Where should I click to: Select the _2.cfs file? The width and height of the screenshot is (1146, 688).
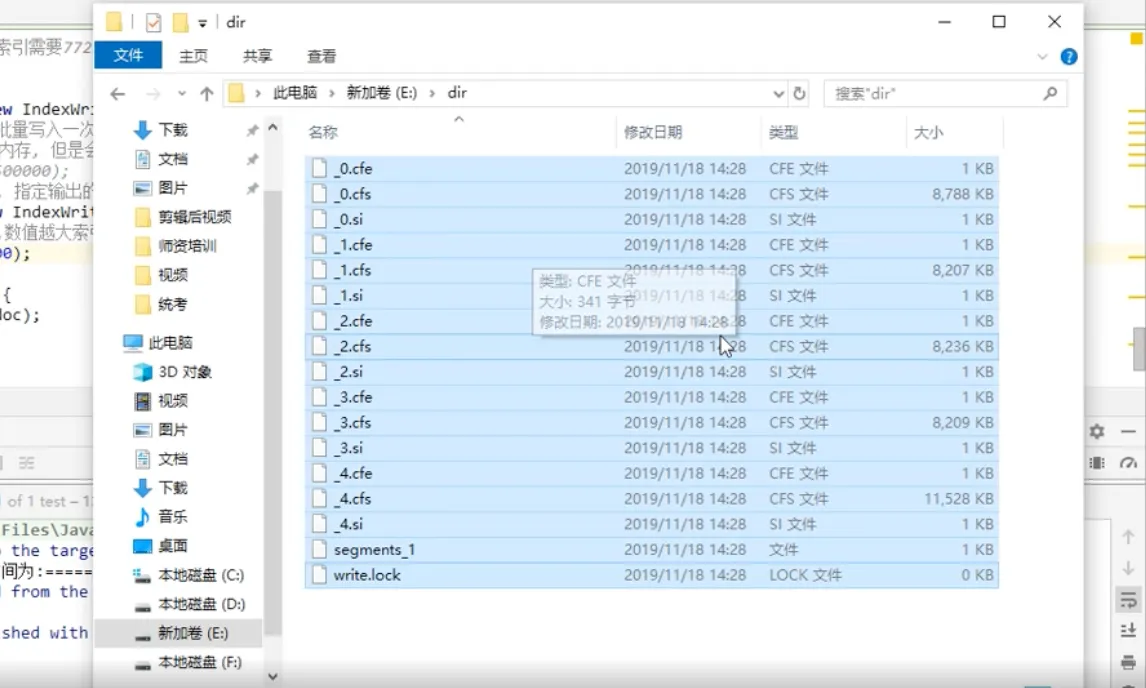(651, 347)
